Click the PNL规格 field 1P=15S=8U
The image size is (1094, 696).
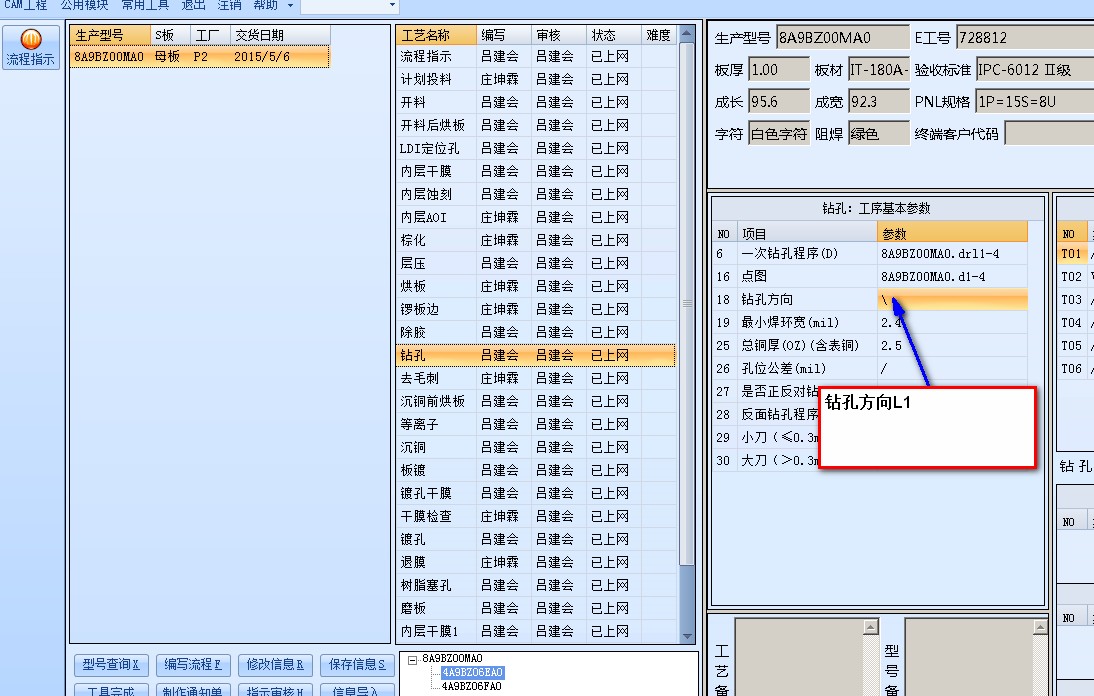pos(1035,102)
